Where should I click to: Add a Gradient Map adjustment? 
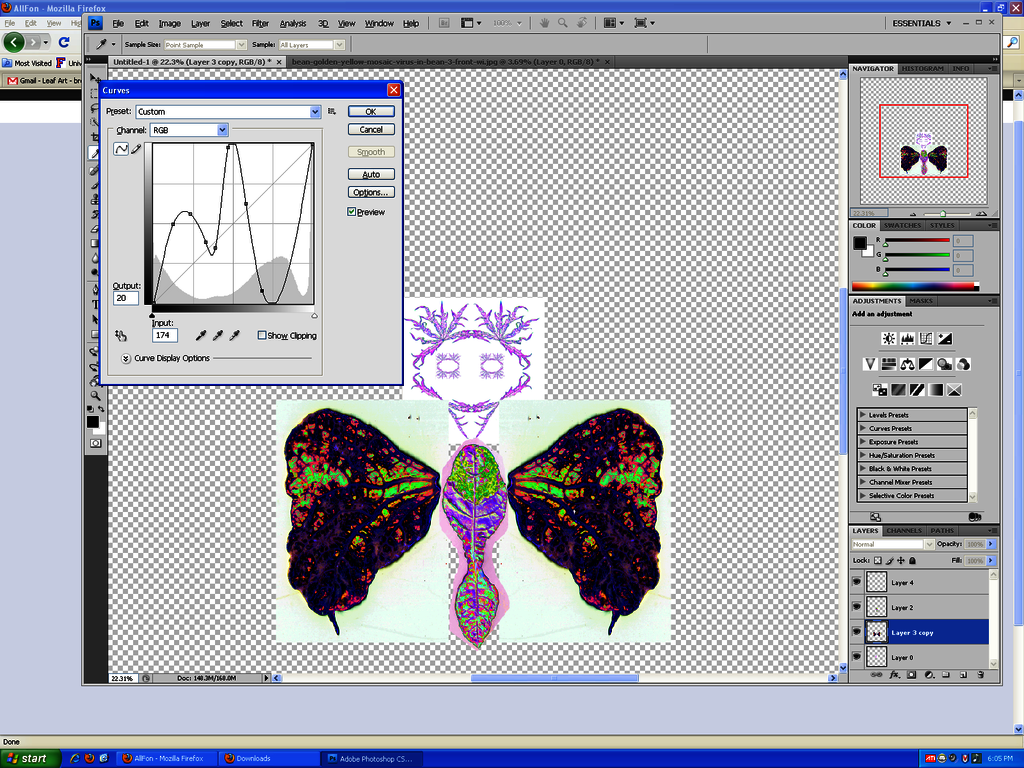coord(936,390)
